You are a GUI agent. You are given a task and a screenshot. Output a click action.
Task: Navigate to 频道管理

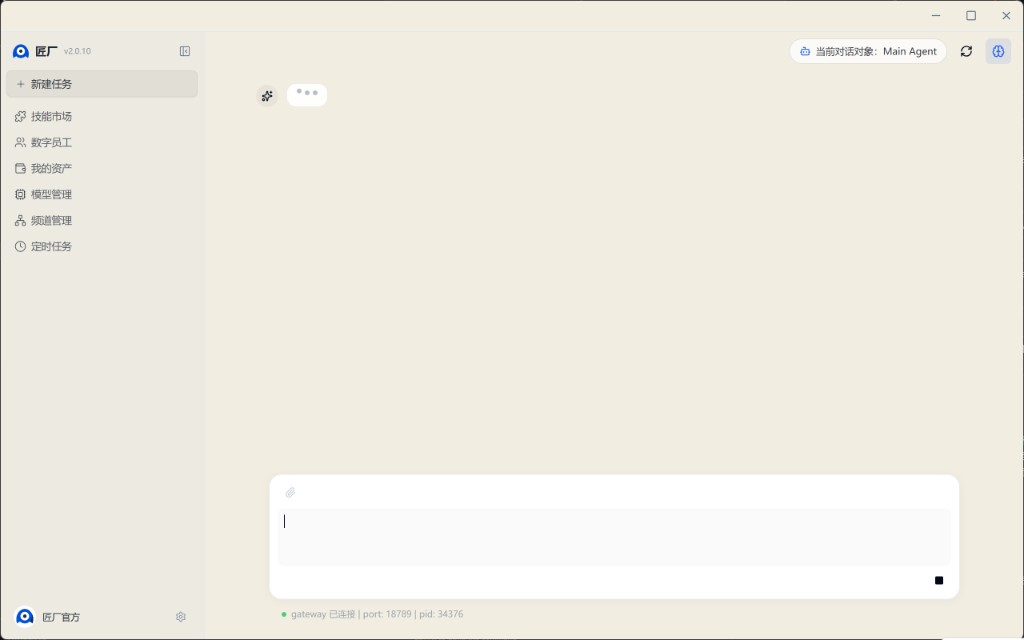click(x=51, y=220)
